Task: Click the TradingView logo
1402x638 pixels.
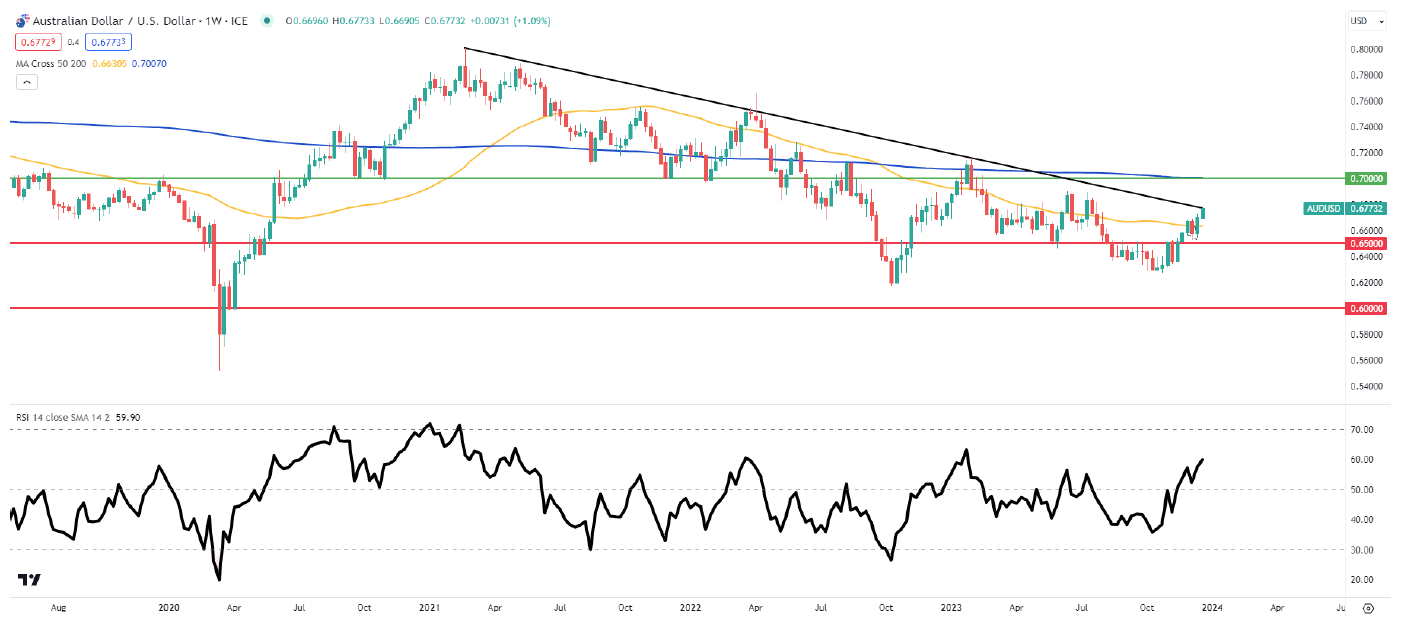Action: (x=29, y=579)
